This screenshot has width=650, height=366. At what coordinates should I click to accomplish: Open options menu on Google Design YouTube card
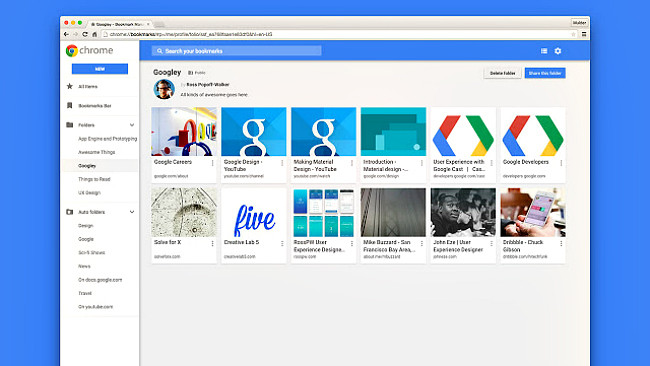(x=282, y=163)
